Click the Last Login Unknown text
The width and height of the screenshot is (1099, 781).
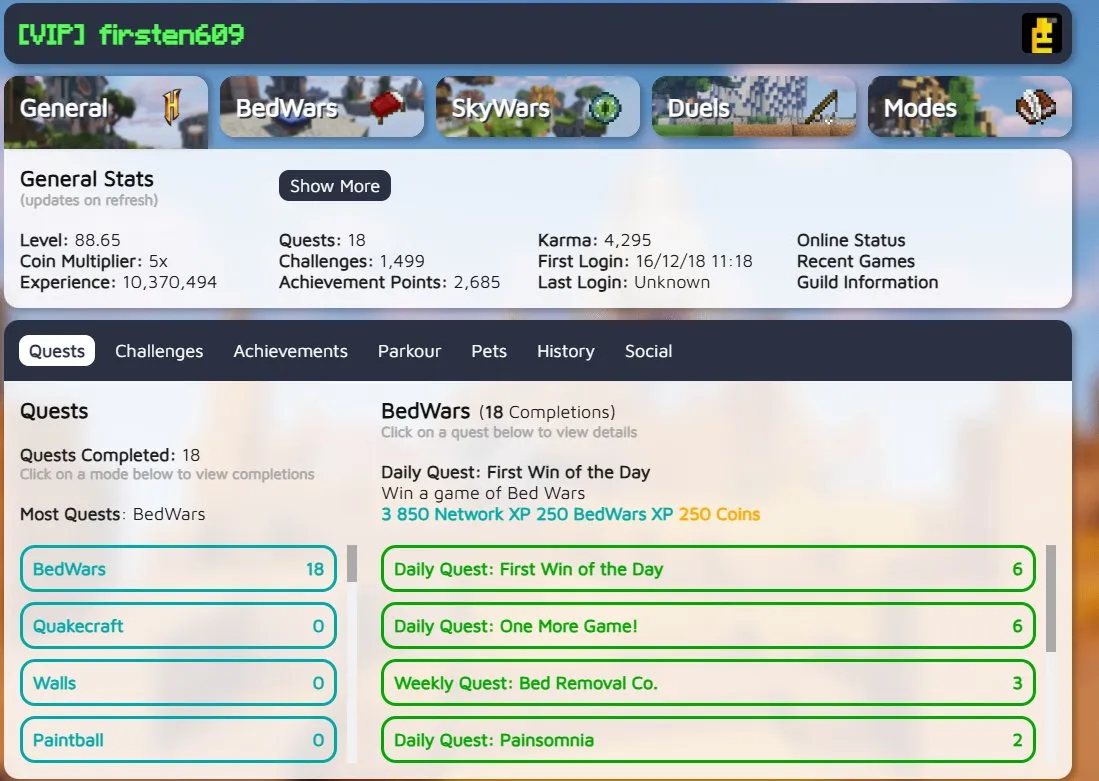(624, 283)
